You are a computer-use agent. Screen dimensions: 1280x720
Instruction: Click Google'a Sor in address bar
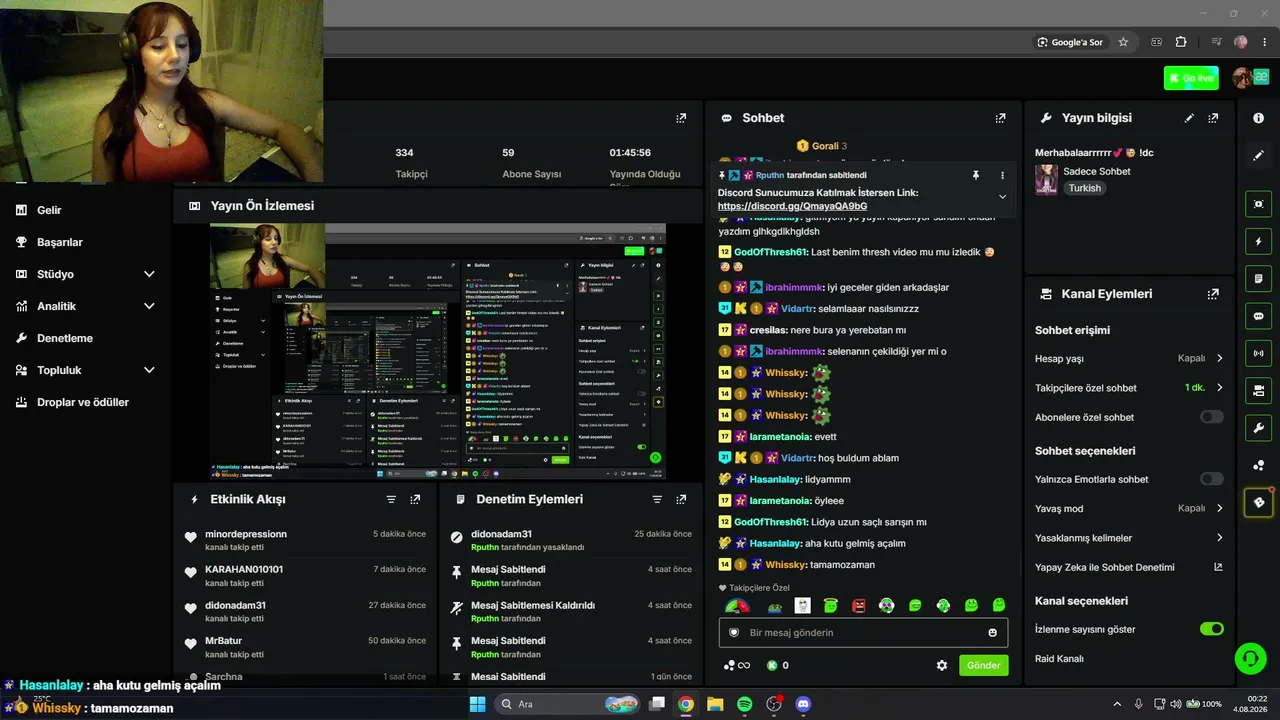(1070, 42)
